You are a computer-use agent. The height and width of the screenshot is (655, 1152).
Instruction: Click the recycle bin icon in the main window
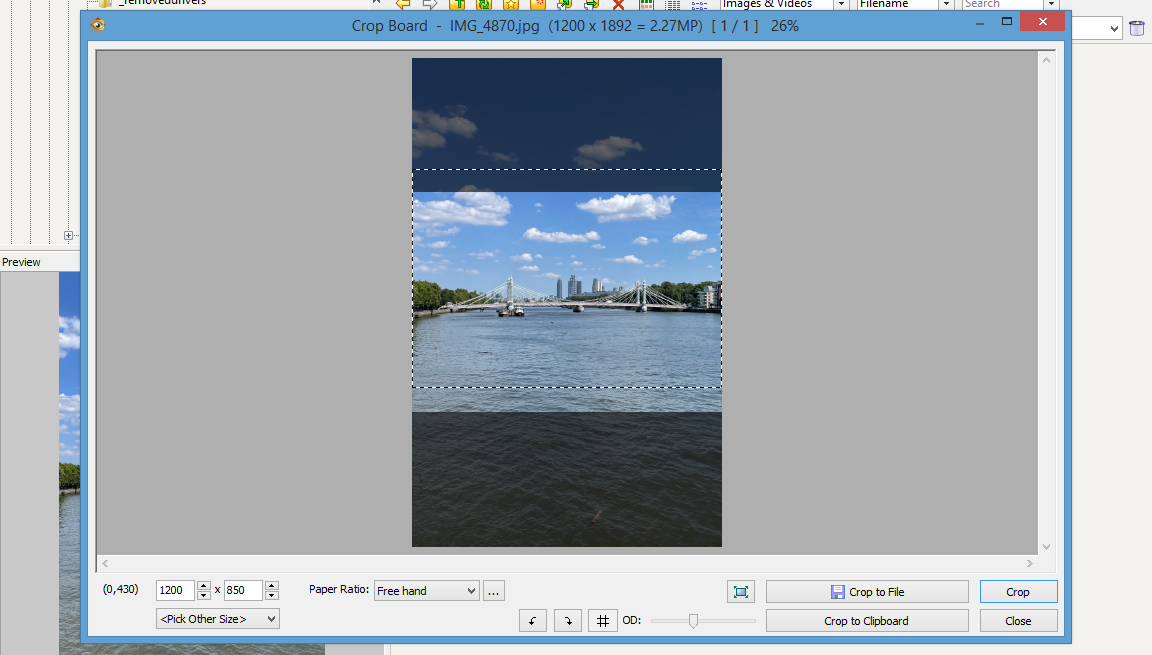[1137, 29]
